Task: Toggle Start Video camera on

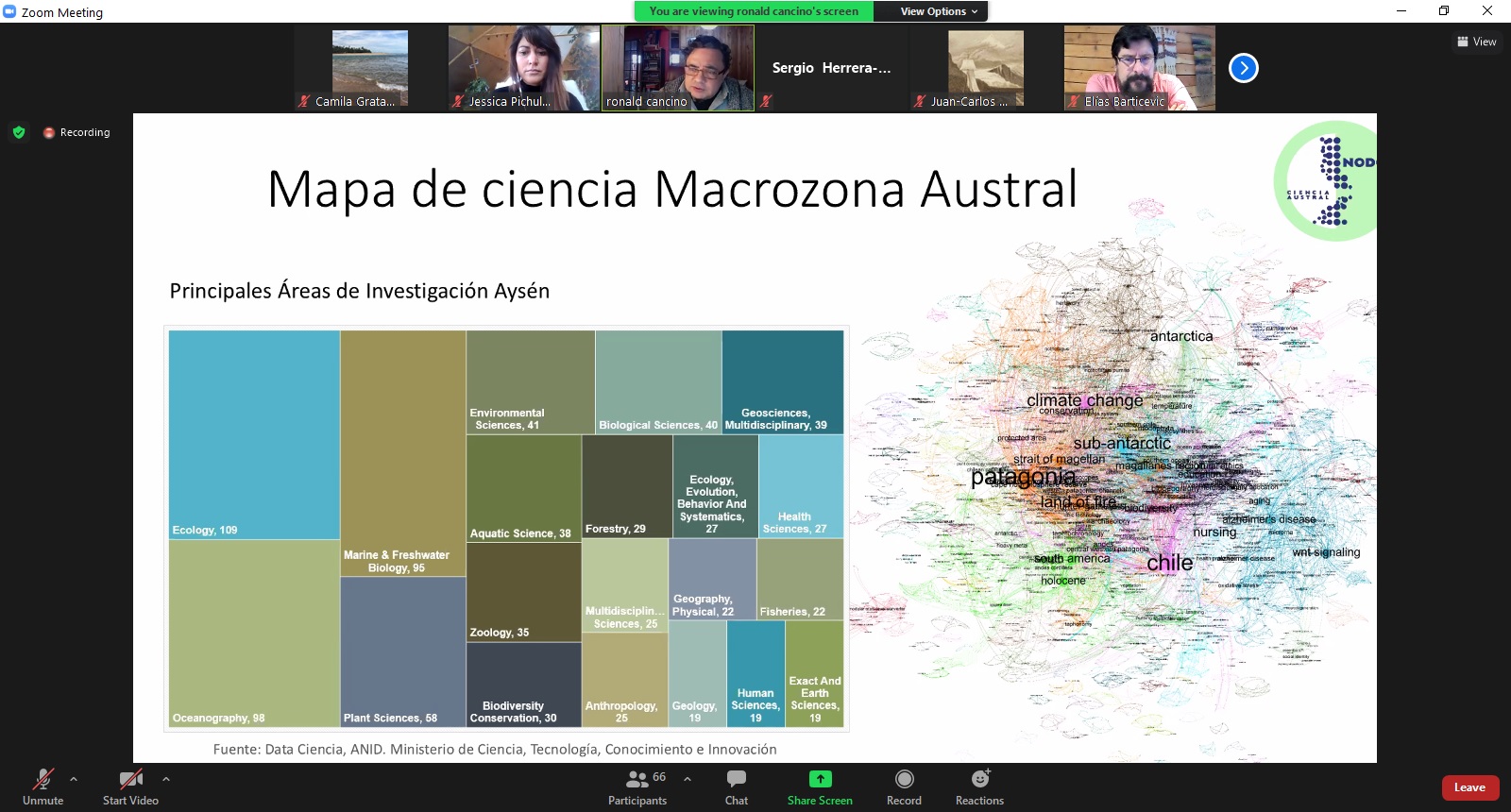Action: coord(130,780)
